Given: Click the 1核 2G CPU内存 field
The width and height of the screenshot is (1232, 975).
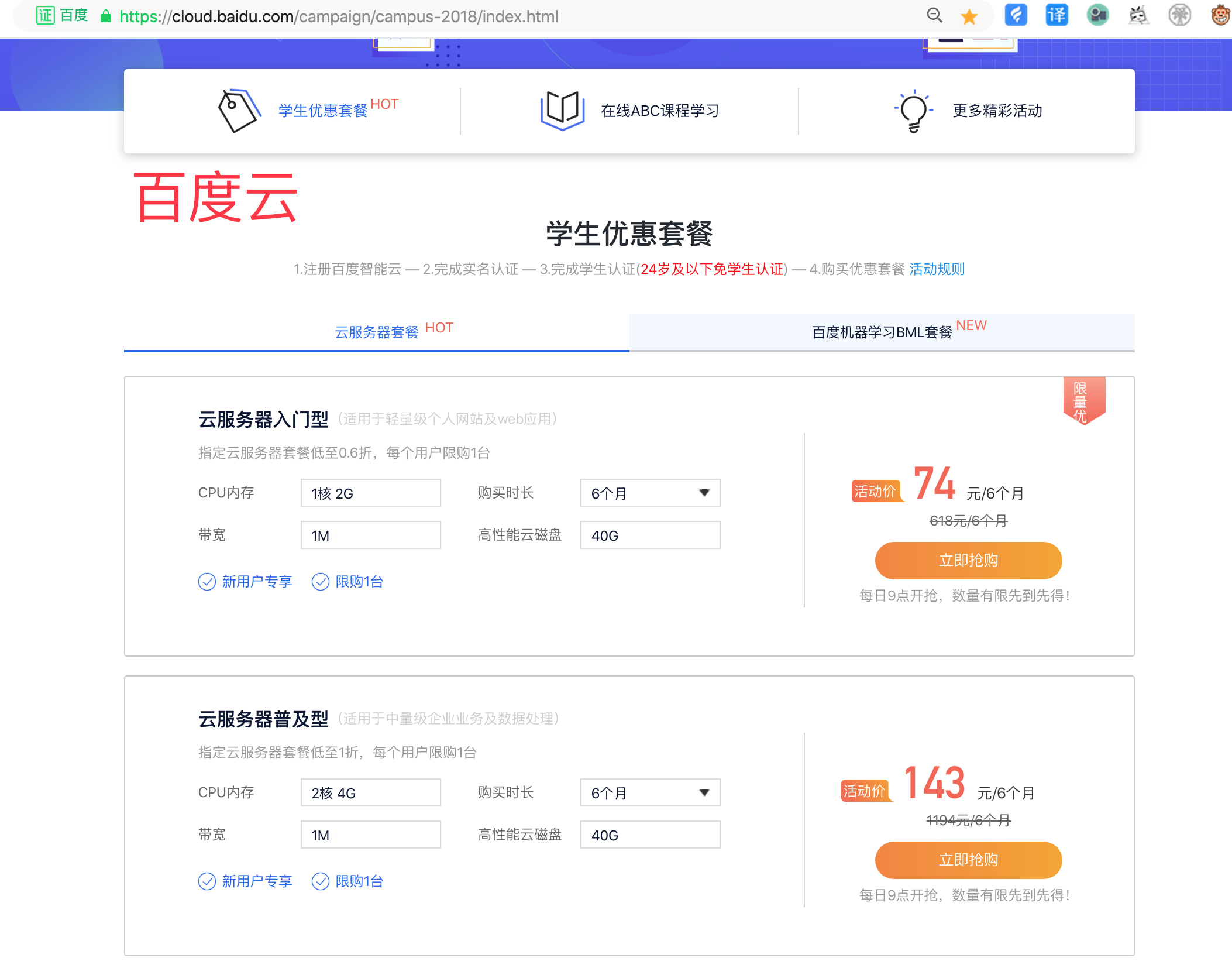Looking at the screenshot, I should [x=370, y=493].
